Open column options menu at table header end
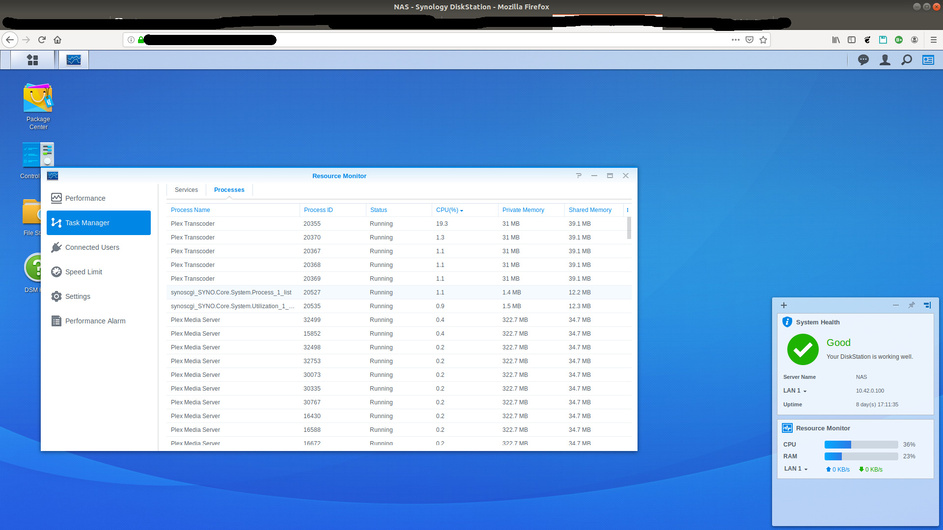The height and width of the screenshot is (530, 943). pos(628,210)
